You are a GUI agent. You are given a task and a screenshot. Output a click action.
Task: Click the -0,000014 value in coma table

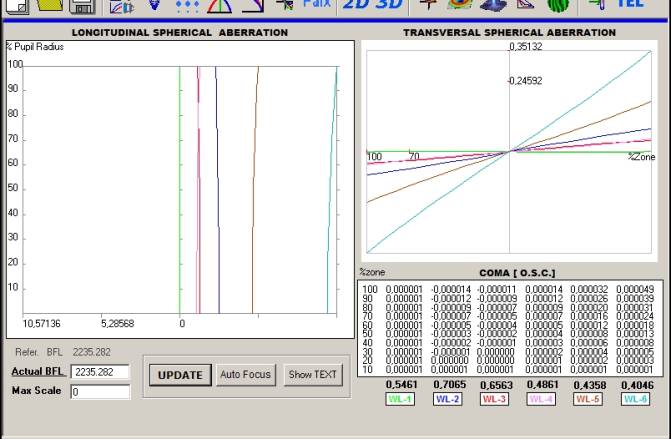point(451,289)
